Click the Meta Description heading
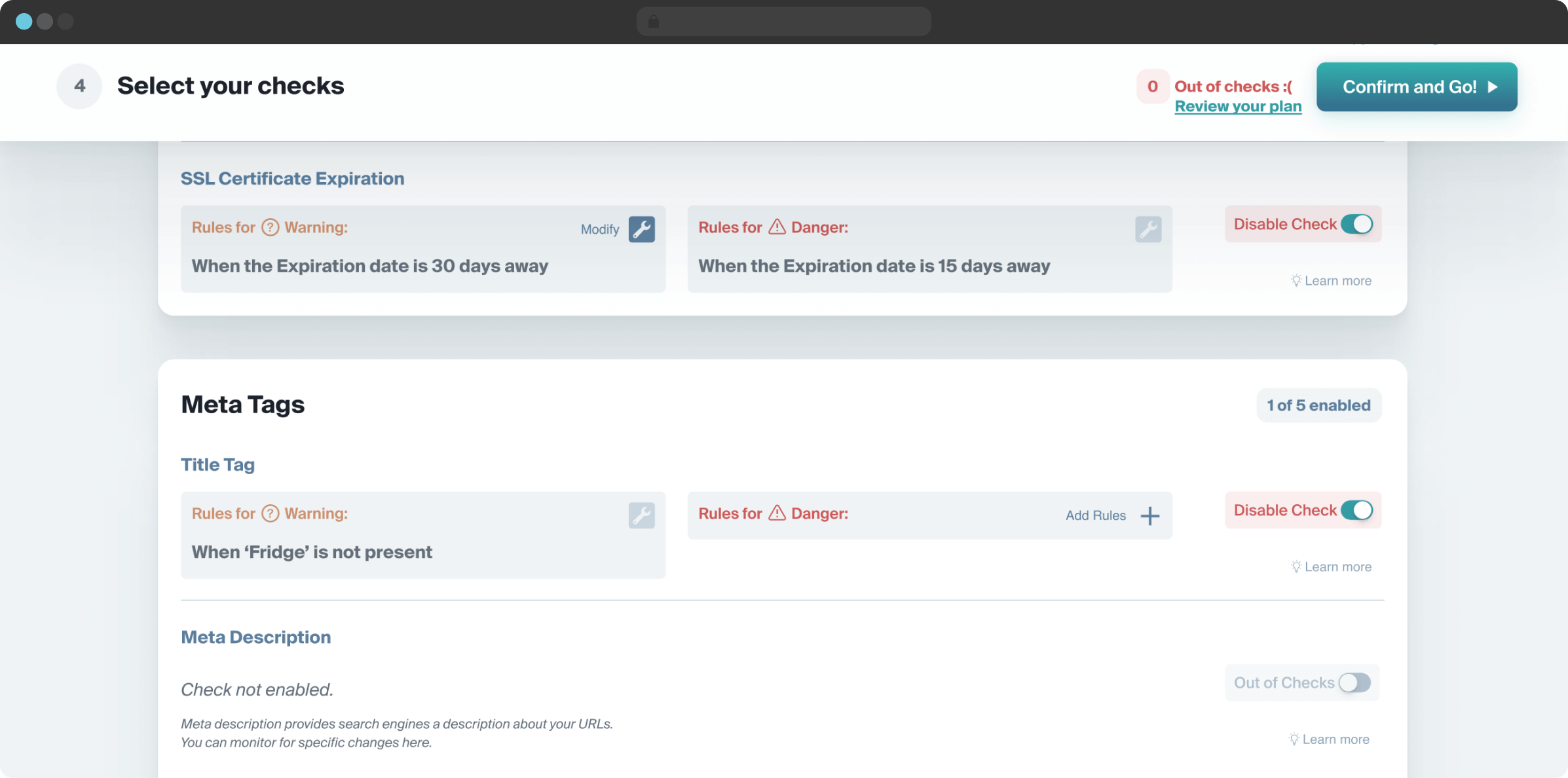Screen dimensions: 1568x778 tap(255, 637)
